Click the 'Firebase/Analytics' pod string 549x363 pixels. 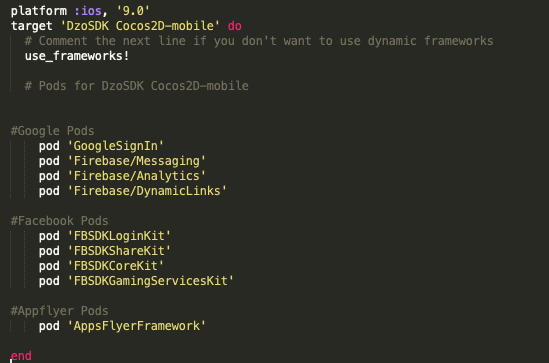(136, 176)
